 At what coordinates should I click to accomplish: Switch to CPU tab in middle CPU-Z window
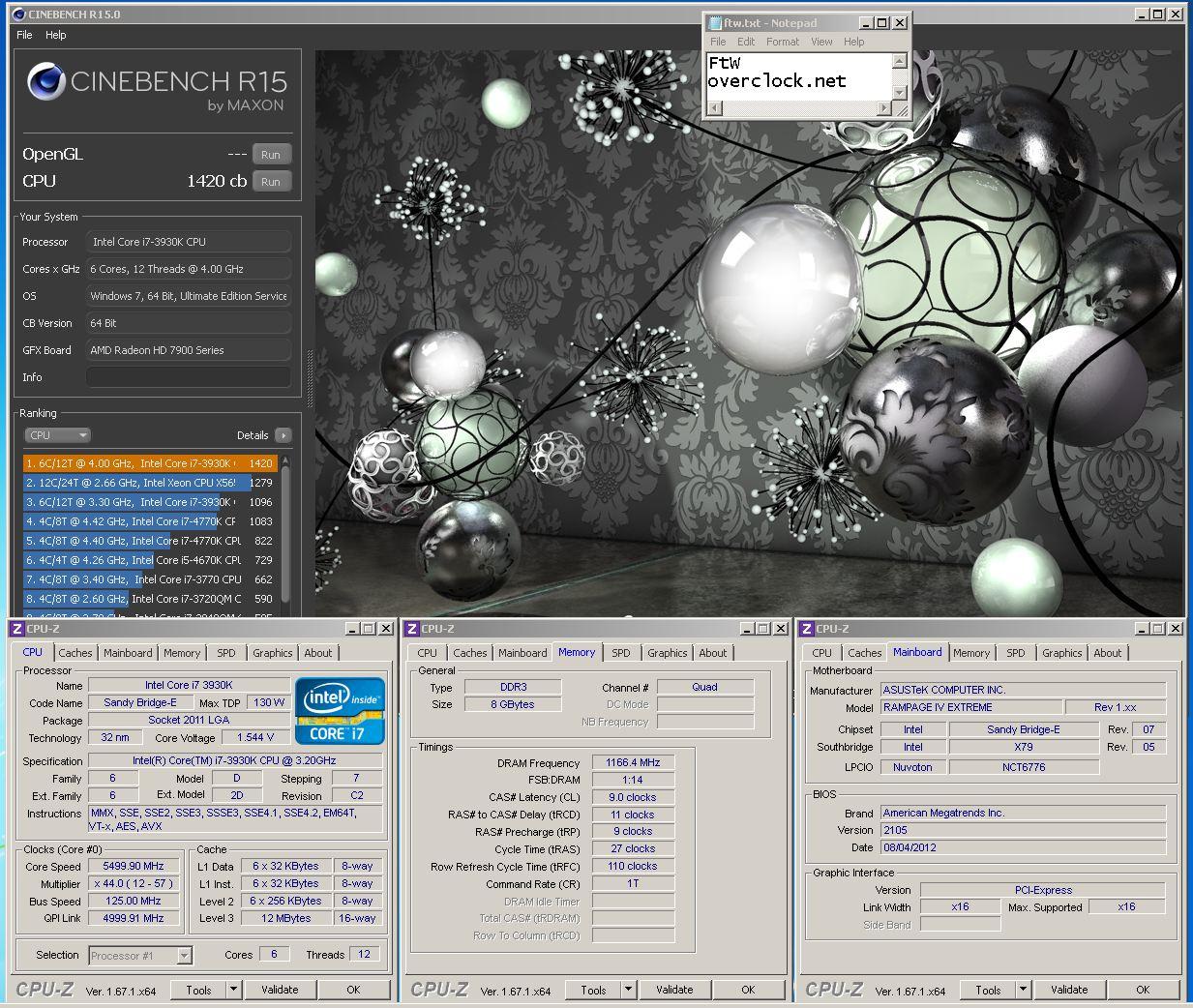point(428,653)
